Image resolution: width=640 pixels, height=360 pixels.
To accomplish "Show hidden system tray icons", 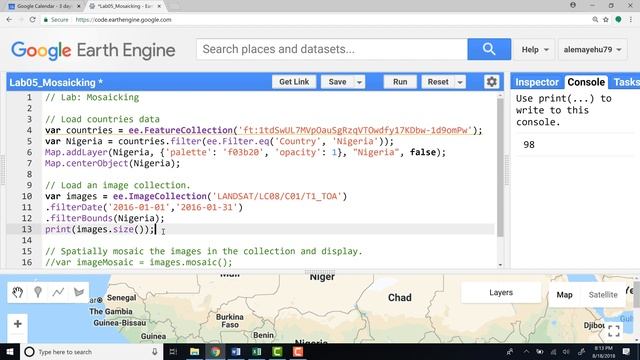I will [x=527, y=351].
